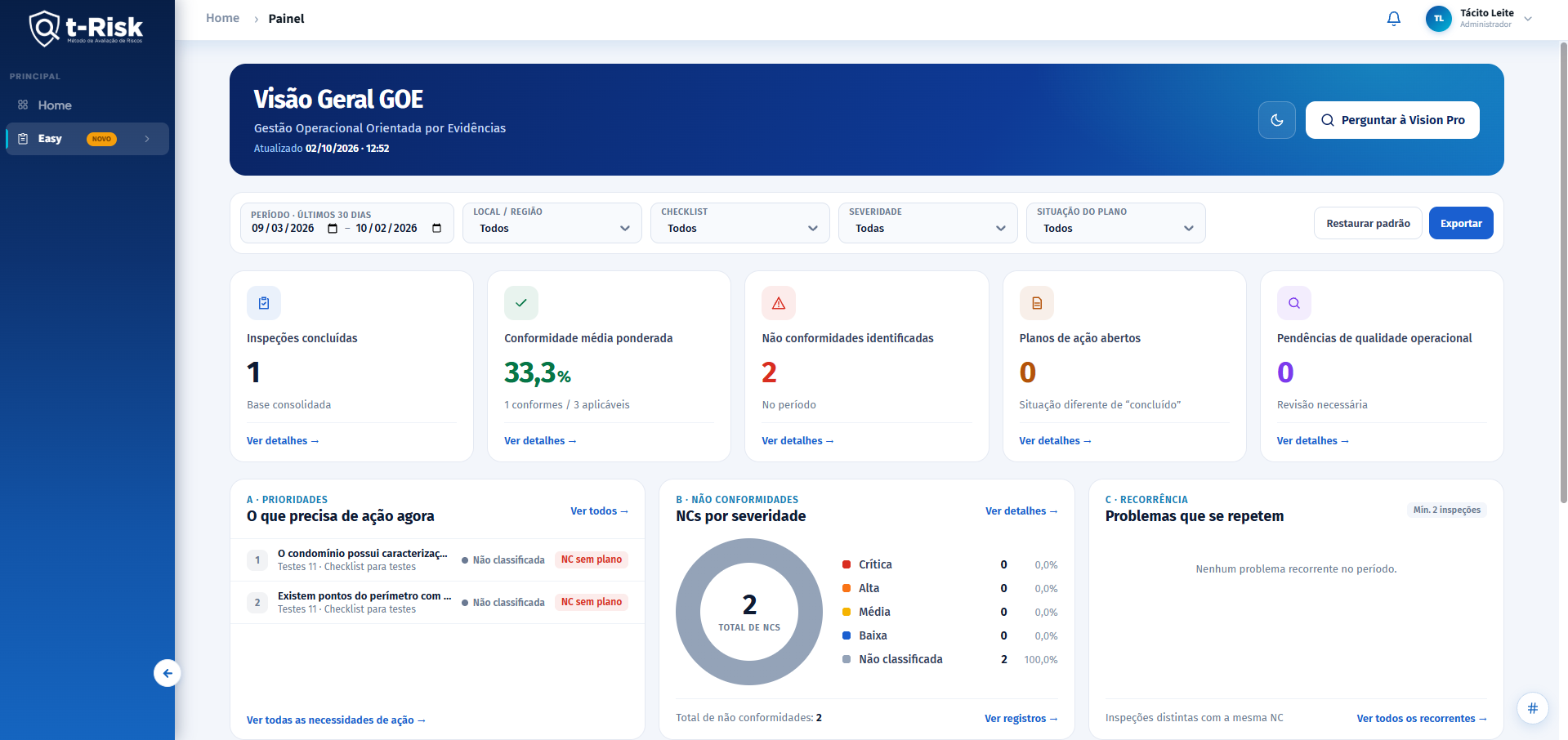
Task: Select priority row O condomínio possui caracterizaç...
Action: (x=437, y=560)
